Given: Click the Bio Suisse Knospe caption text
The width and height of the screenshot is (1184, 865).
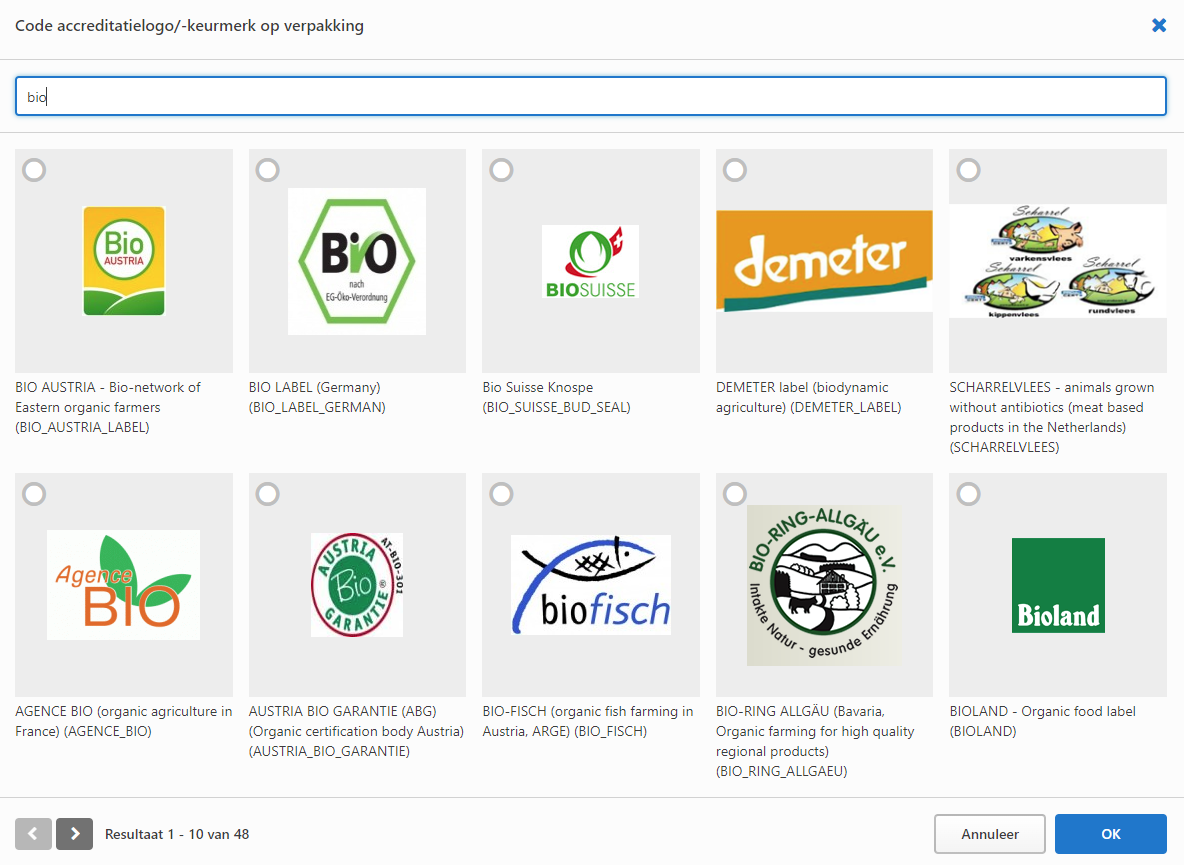Looking at the screenshot, I should (x=557, y=397).
